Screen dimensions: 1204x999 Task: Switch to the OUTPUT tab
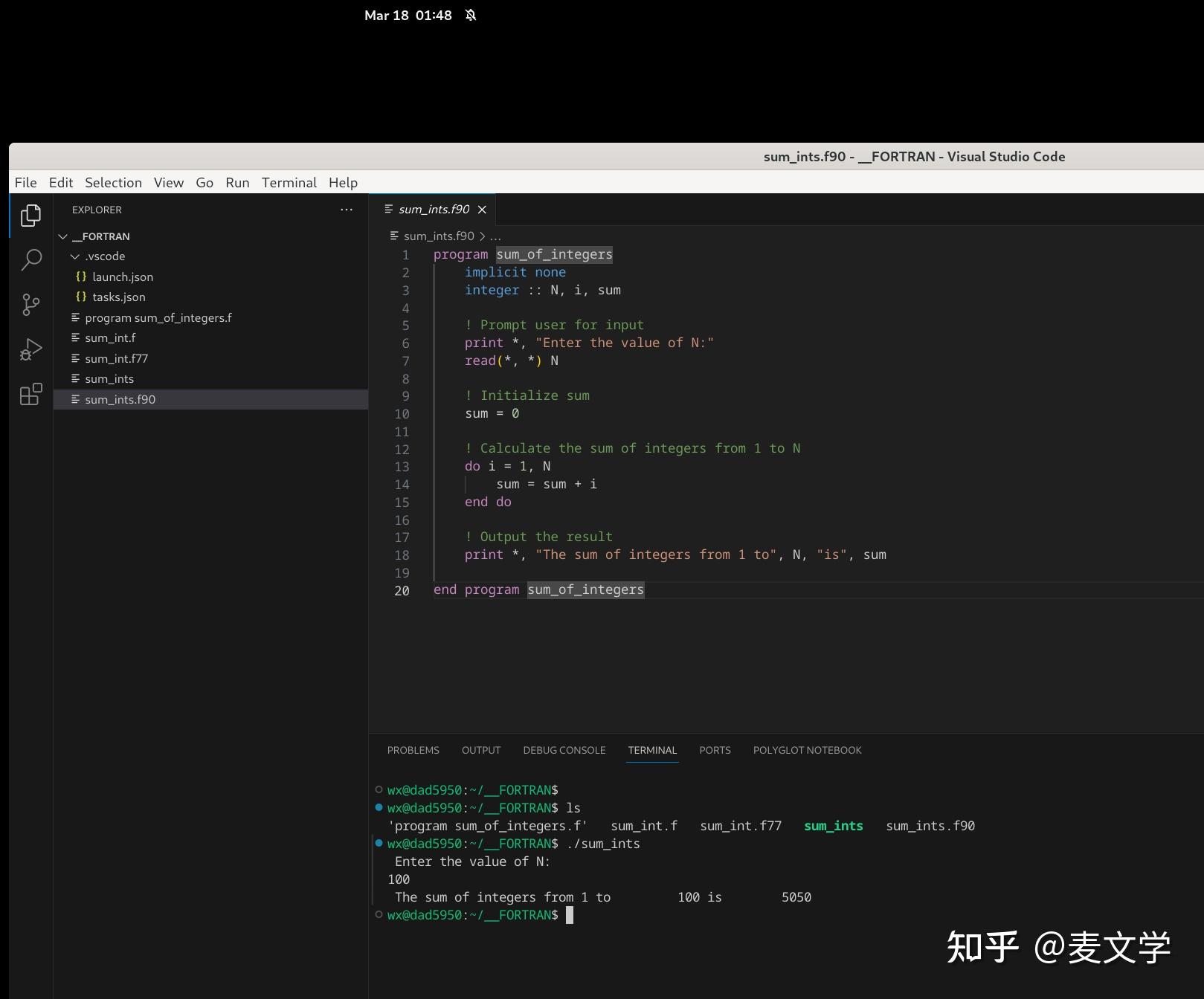480,750
